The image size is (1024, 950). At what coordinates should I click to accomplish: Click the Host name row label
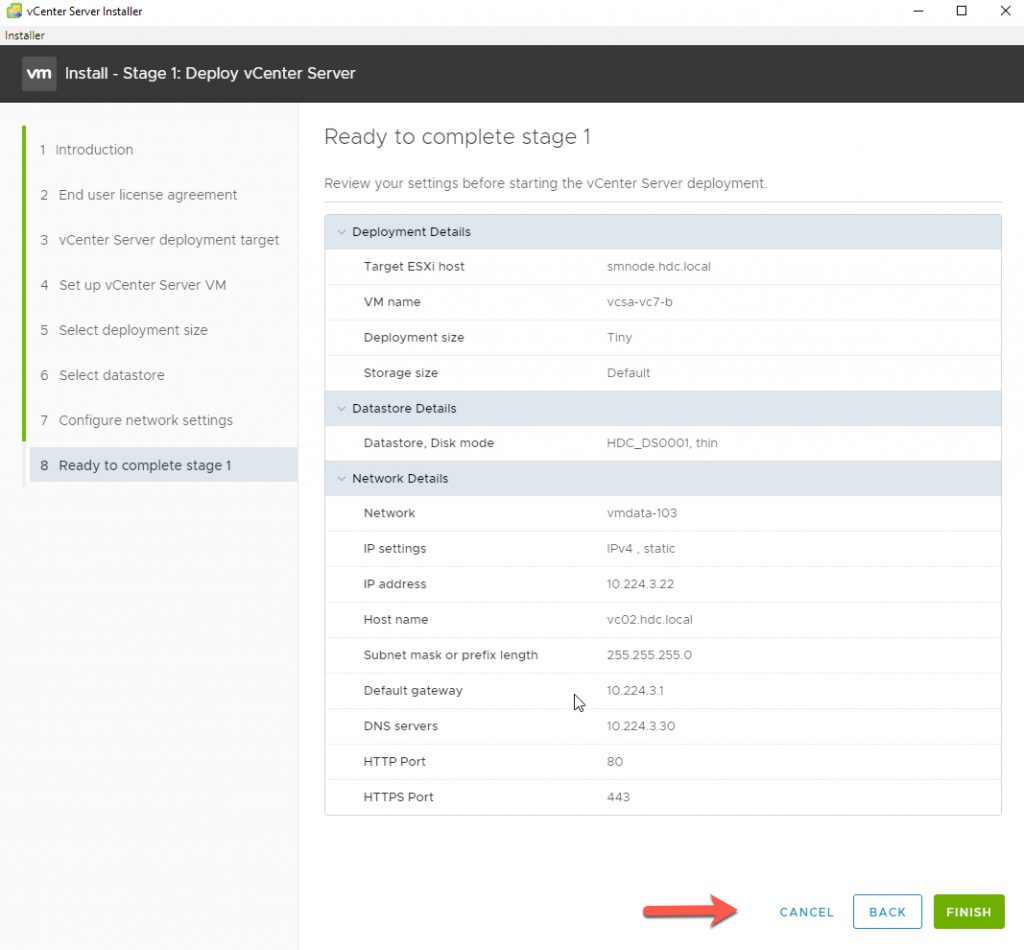396,620
